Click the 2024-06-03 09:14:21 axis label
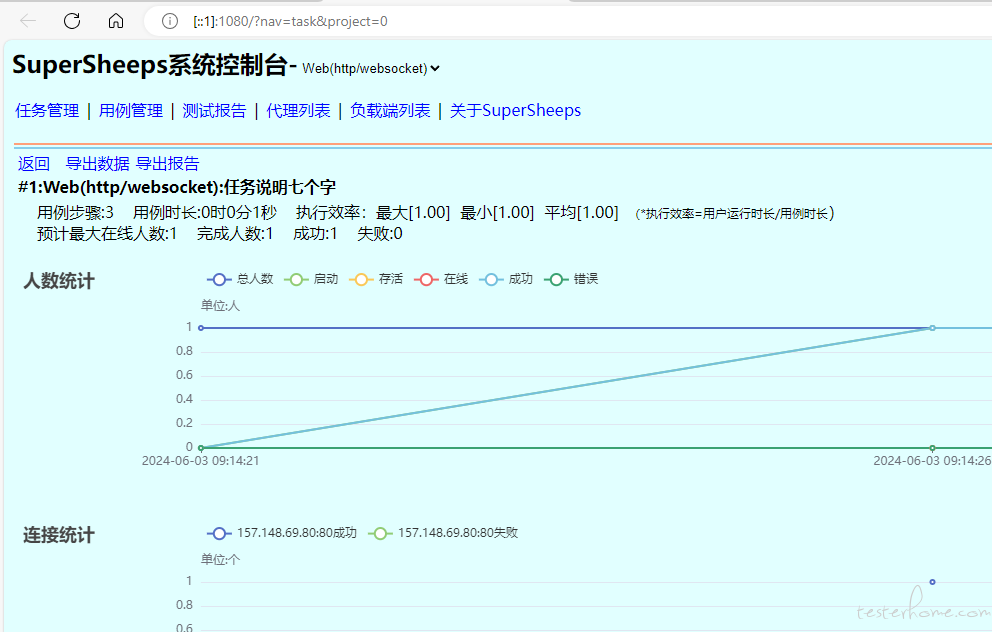This screenshot has height=632, width=992. coord(201,461)
